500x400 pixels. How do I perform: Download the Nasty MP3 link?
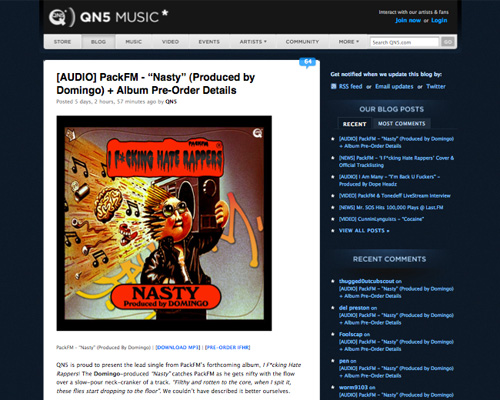(x=178, y=347)
